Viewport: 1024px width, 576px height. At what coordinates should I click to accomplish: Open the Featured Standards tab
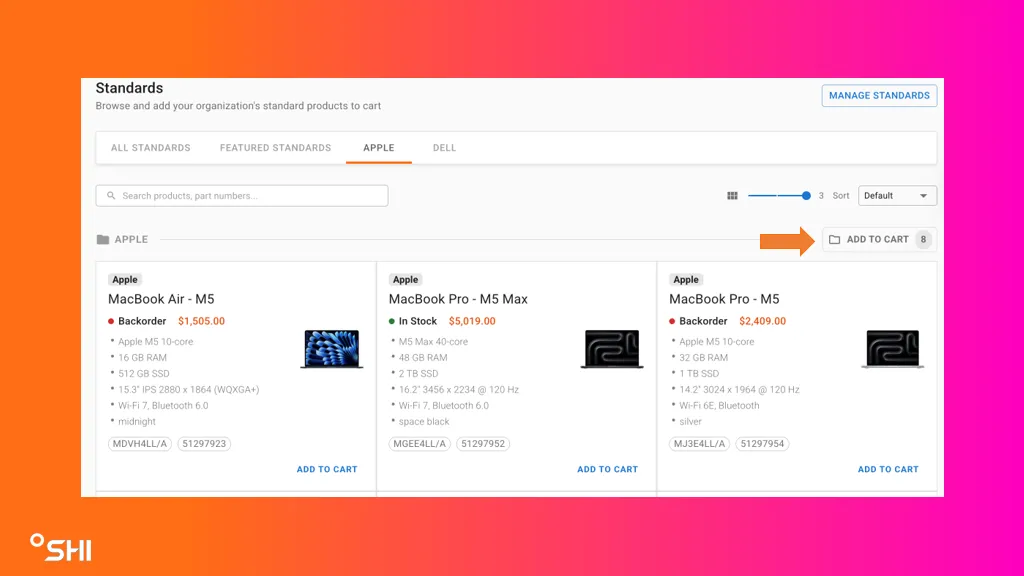(276, 148)
